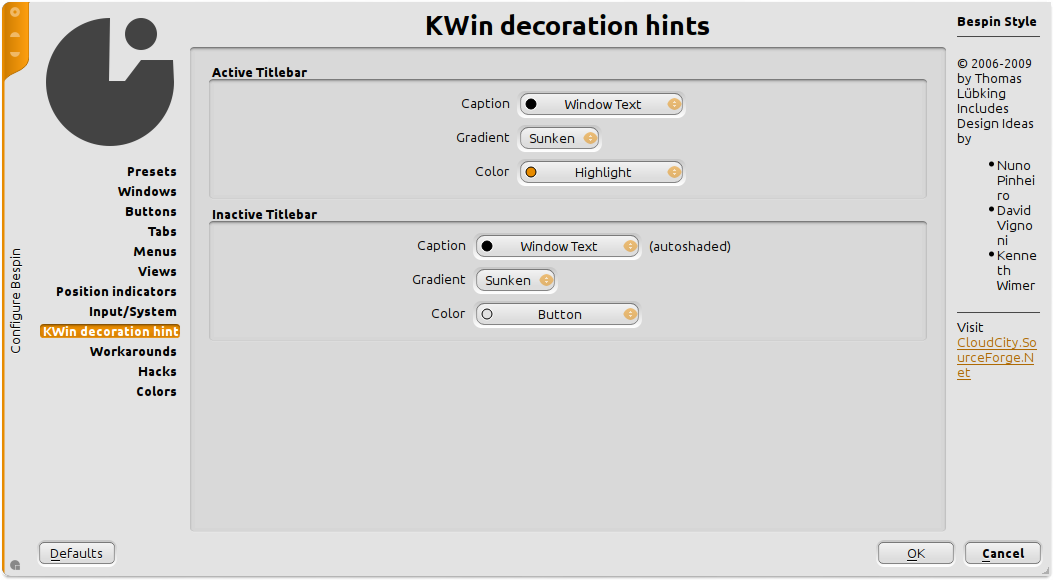Click the resize grip at bottom-right corner

[x=1044, y=570]
